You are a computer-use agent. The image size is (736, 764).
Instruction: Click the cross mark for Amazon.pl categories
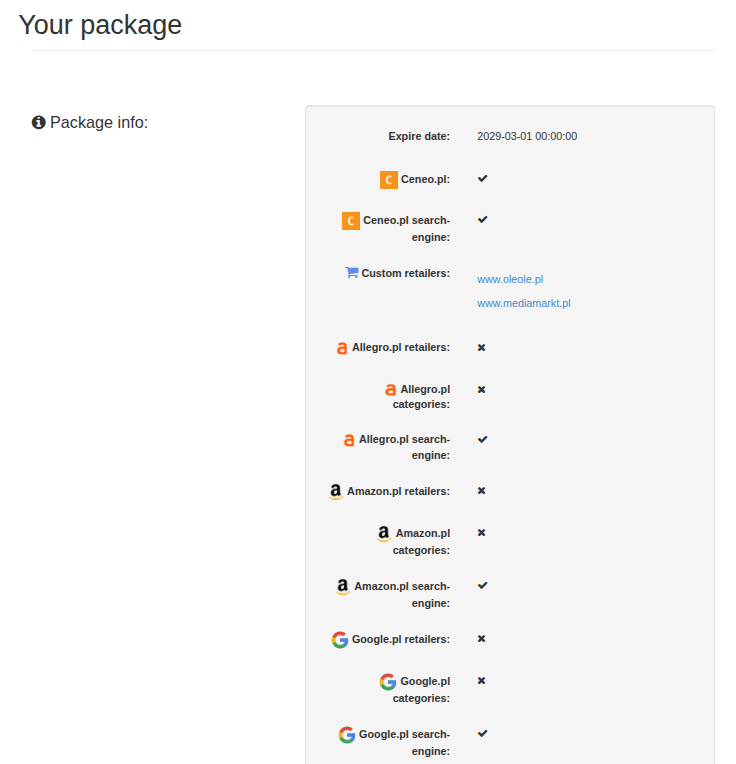481,533
